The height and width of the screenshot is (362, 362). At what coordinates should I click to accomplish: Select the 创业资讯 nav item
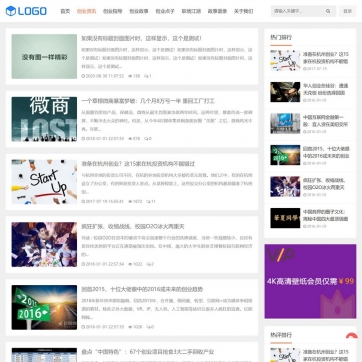[86, 11]
